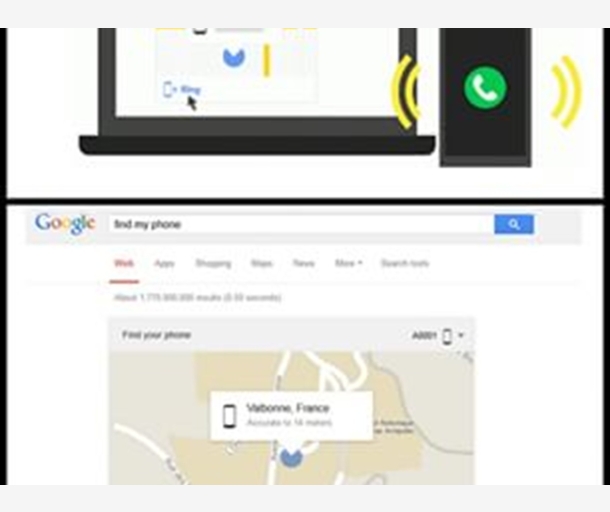Image resolution: width=610 pixels, height=512 pixels.
Task: Open the News tab
Action: tap(304, 263)
